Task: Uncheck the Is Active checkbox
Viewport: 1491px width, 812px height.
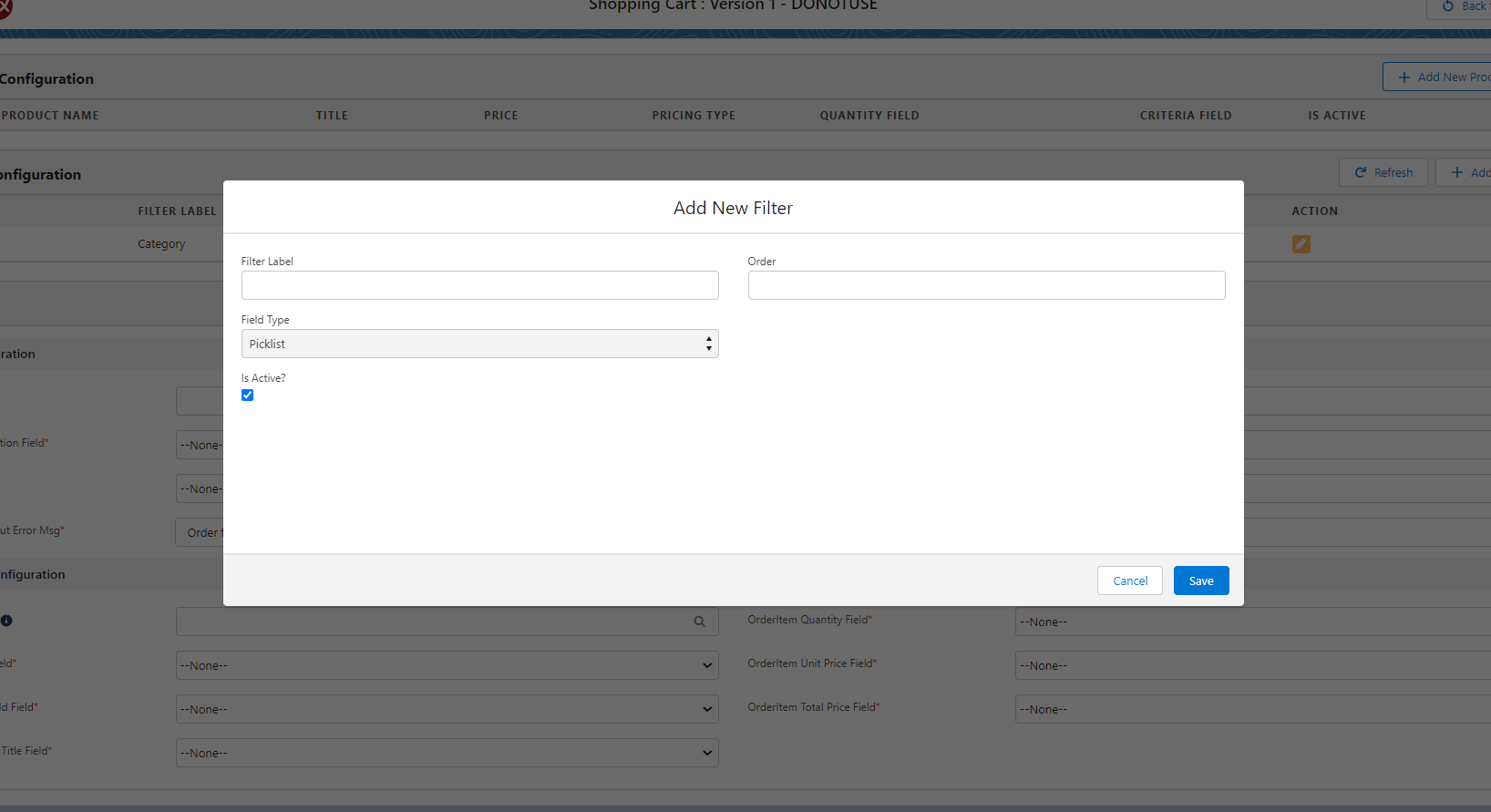Action: (247, 396)
